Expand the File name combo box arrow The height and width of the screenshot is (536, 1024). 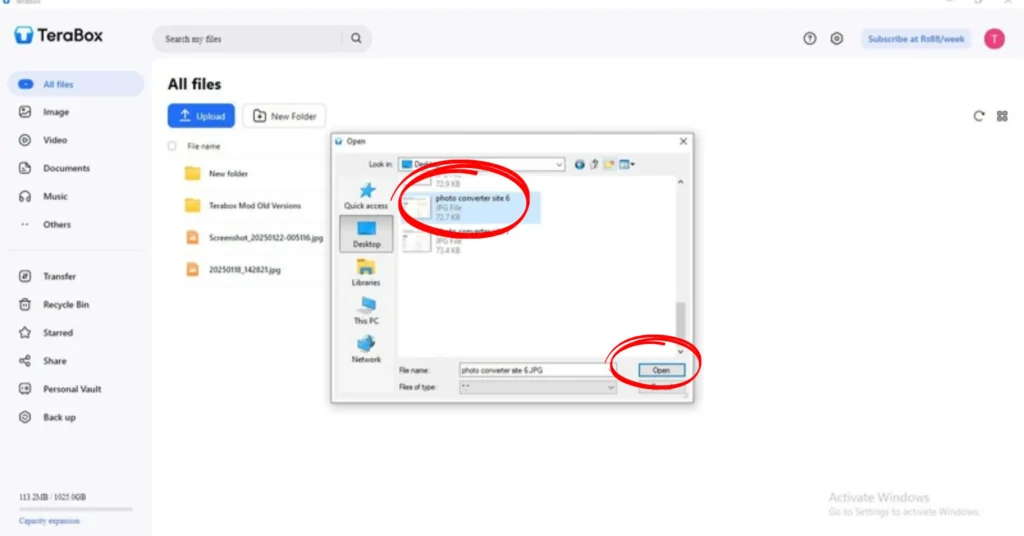611,370
